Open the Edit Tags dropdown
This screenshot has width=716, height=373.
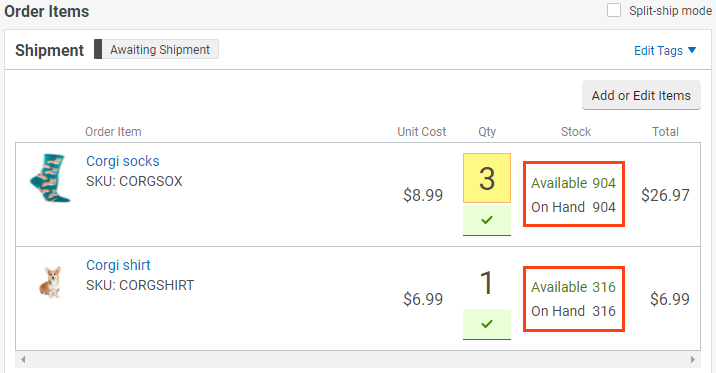coord(665,50)
